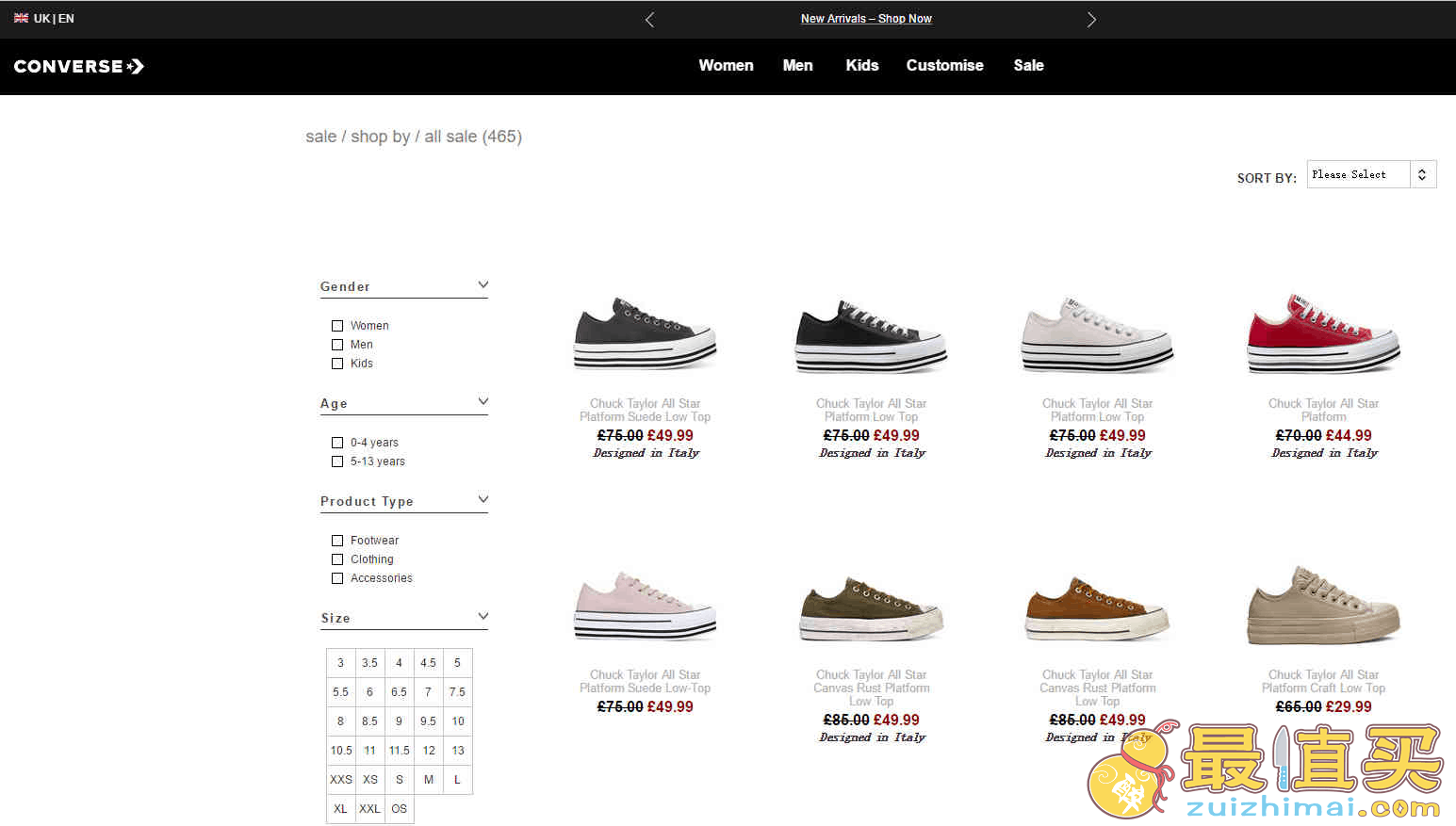
Task: Open the brown Canvas Rust Platform shoe image
Action: [1098, 608]
